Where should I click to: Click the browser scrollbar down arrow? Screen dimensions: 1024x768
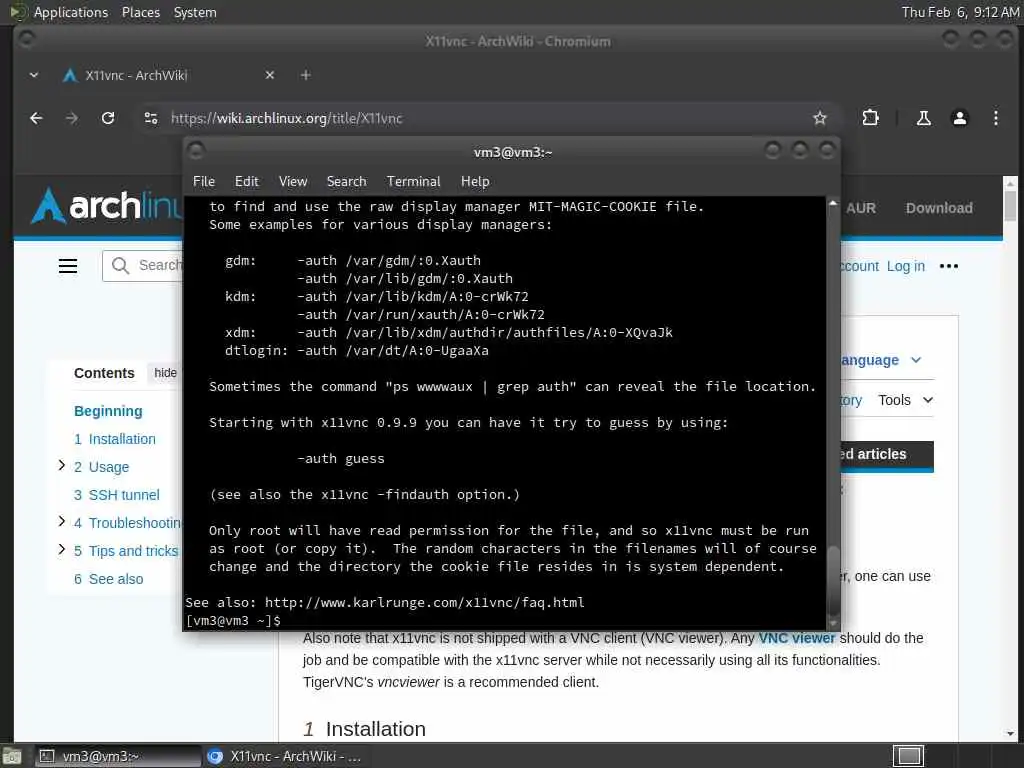1010,733
